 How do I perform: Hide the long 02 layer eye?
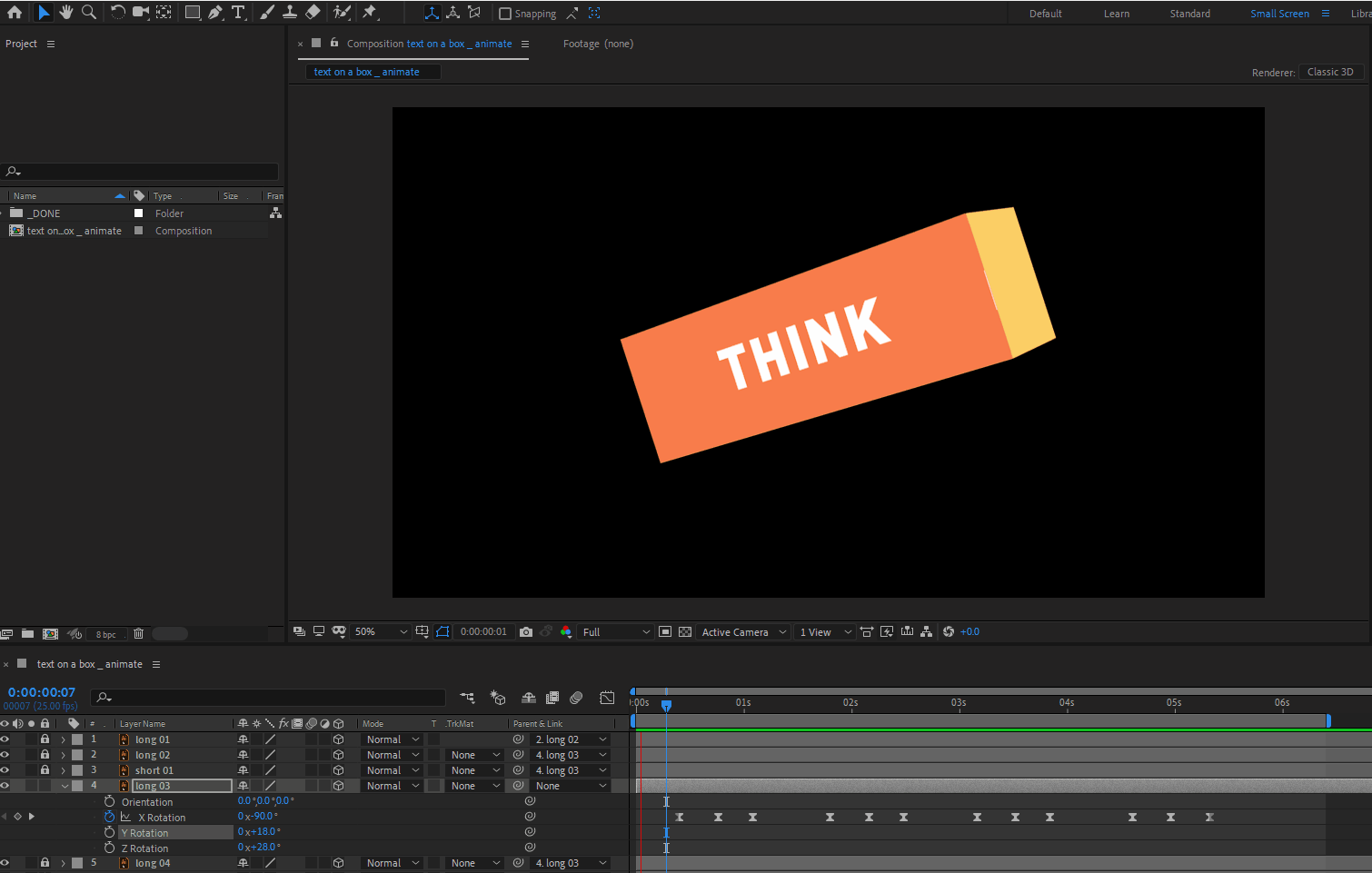5,755
